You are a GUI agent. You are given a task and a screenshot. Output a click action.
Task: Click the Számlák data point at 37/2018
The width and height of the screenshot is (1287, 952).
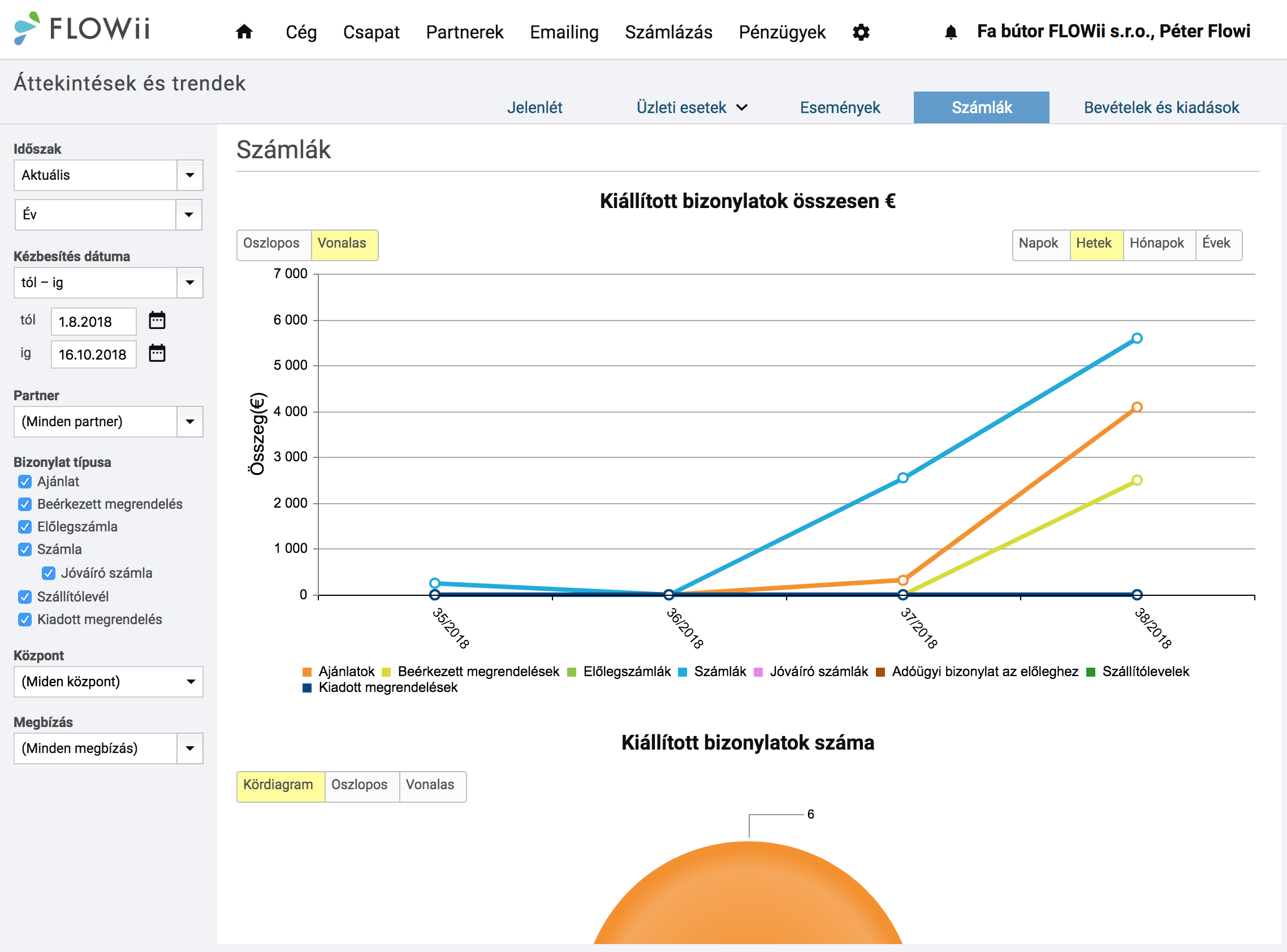pyautogui.click(x=902, y=478)
